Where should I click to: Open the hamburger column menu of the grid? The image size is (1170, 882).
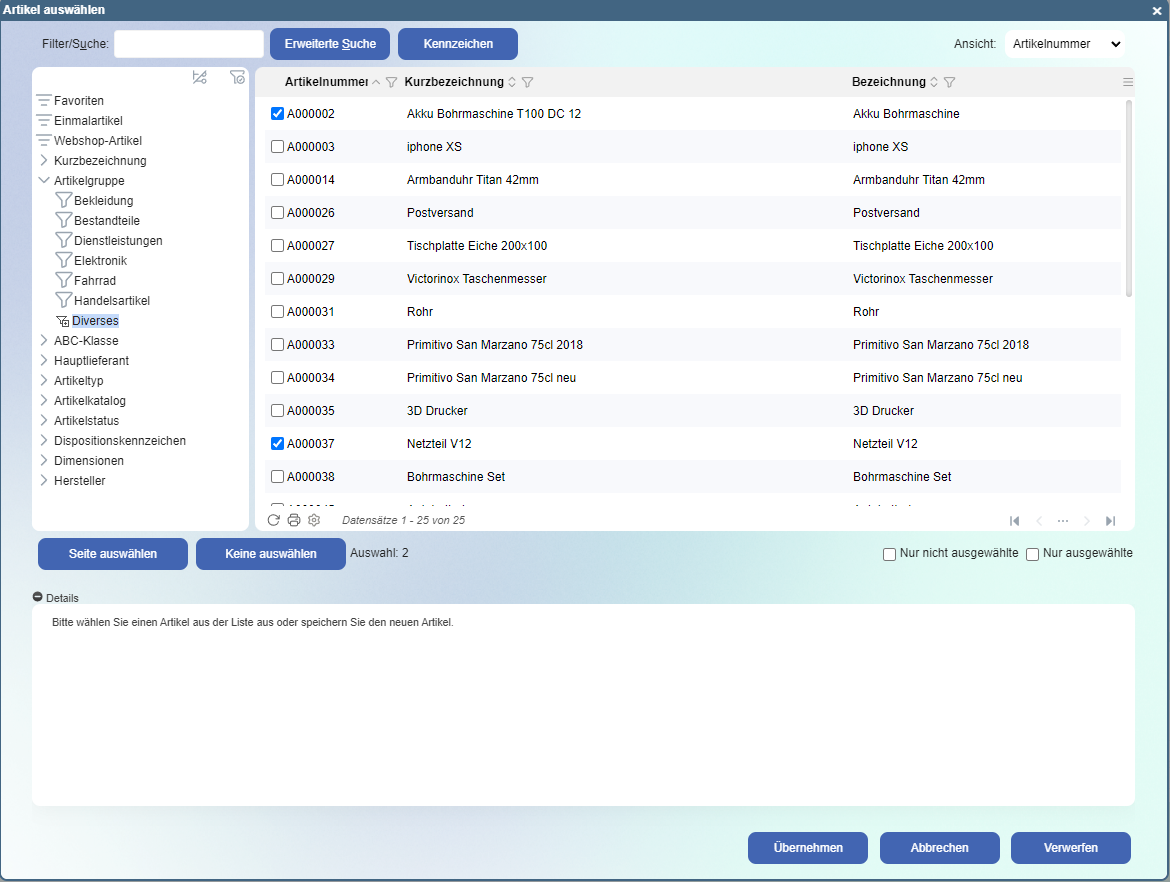coord(1128,82)
